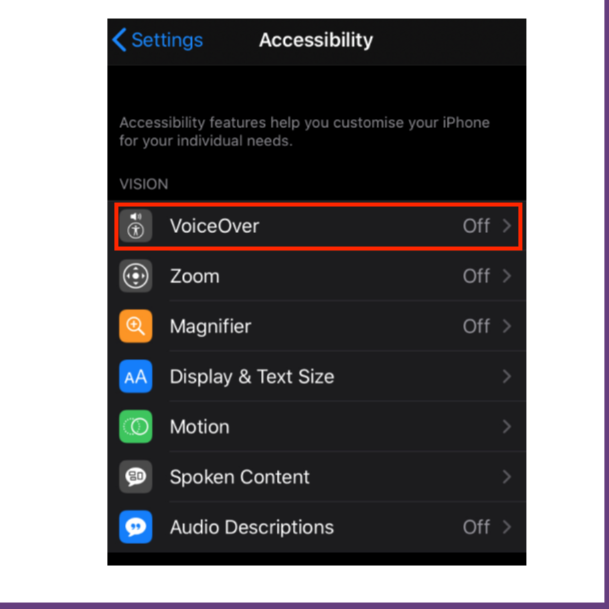This screenshot has height=609, width=609.
Task: Open the Magnifier settings row
Action: click(x=317, y=326)
